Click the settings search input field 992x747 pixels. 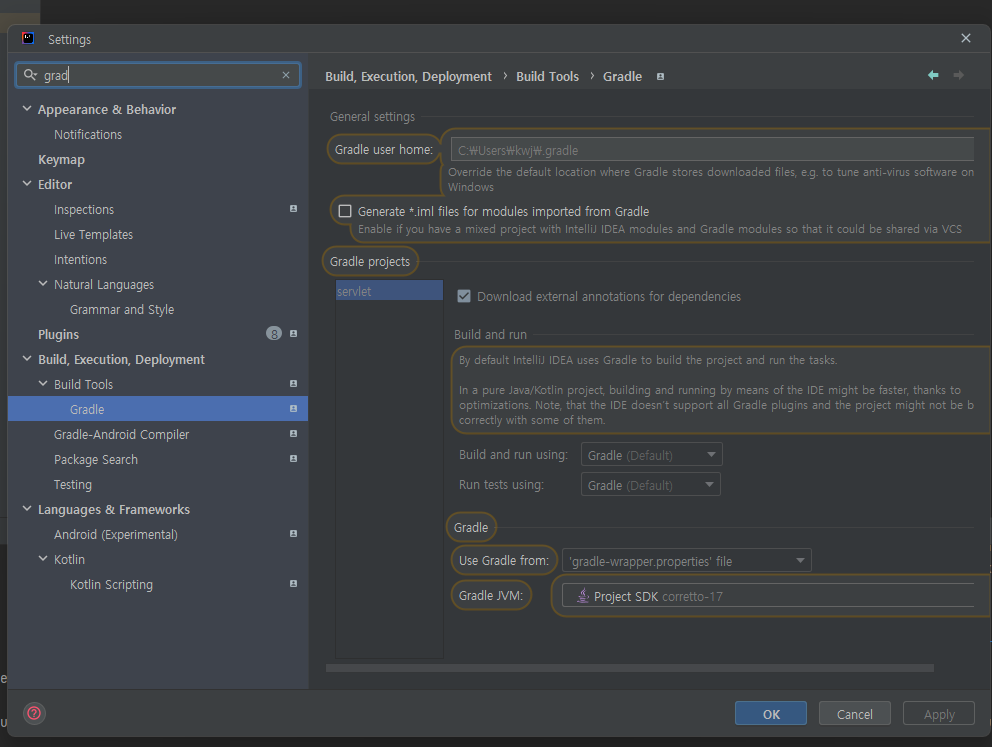(x=158, y=75)
